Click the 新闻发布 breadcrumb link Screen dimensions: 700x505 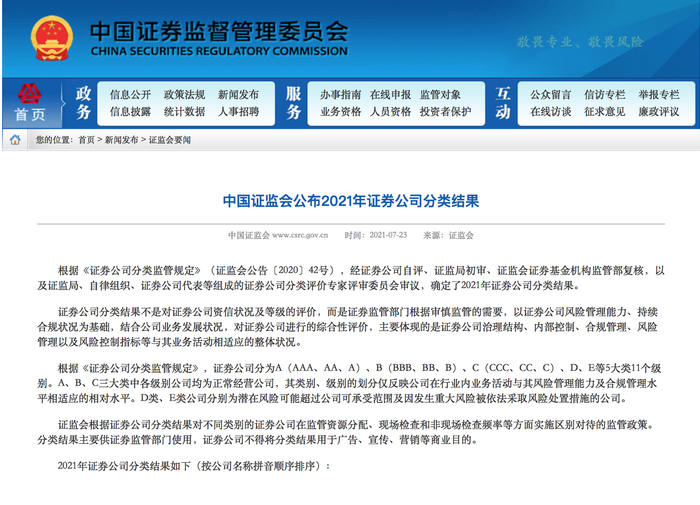121,140
